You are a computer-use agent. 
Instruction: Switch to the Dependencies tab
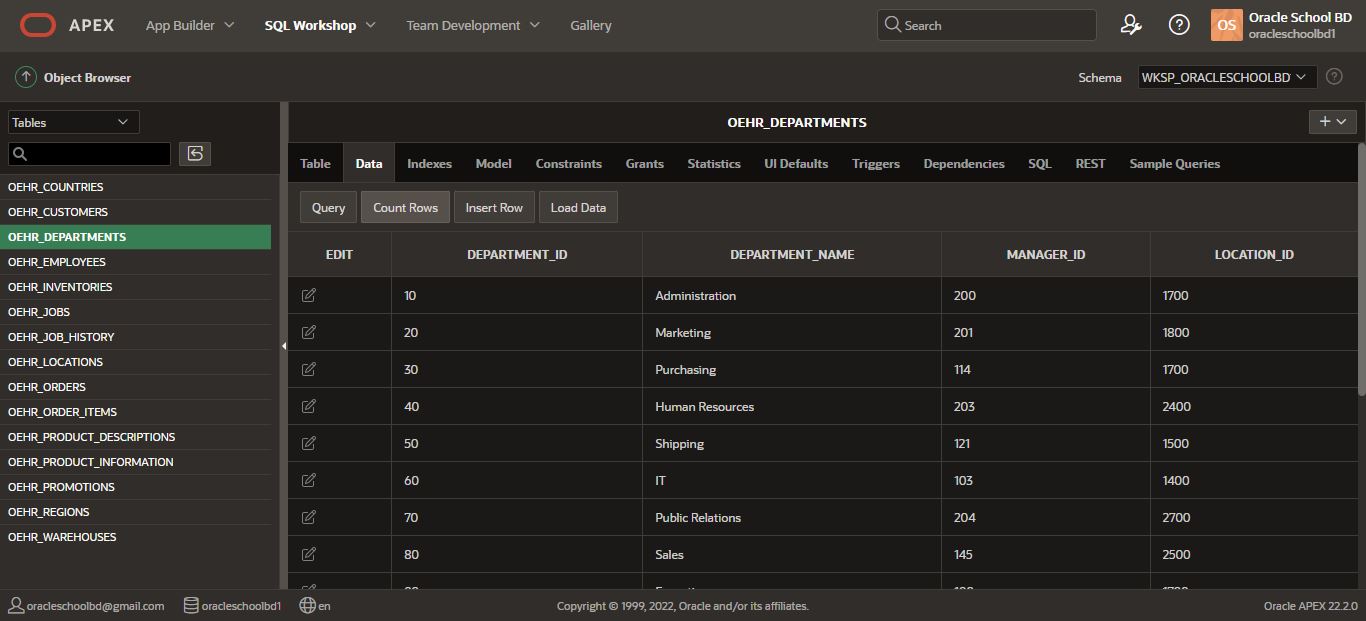tap(964, 163)
